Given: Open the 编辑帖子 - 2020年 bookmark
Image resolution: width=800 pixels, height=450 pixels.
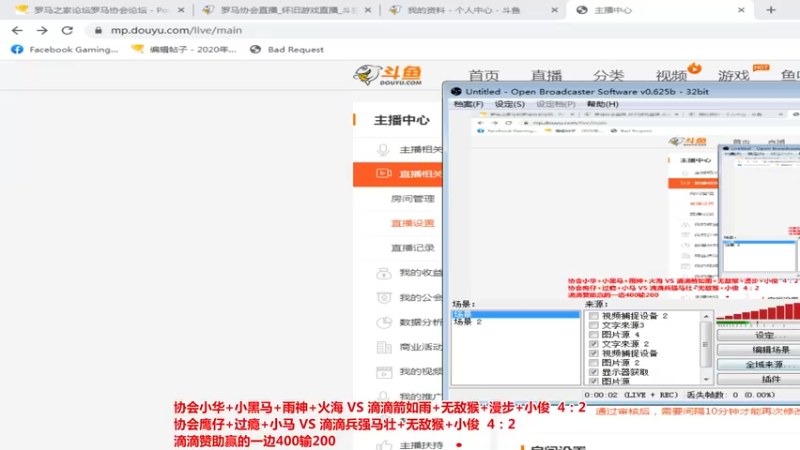Looking at the screenshot, I should 184,49.
